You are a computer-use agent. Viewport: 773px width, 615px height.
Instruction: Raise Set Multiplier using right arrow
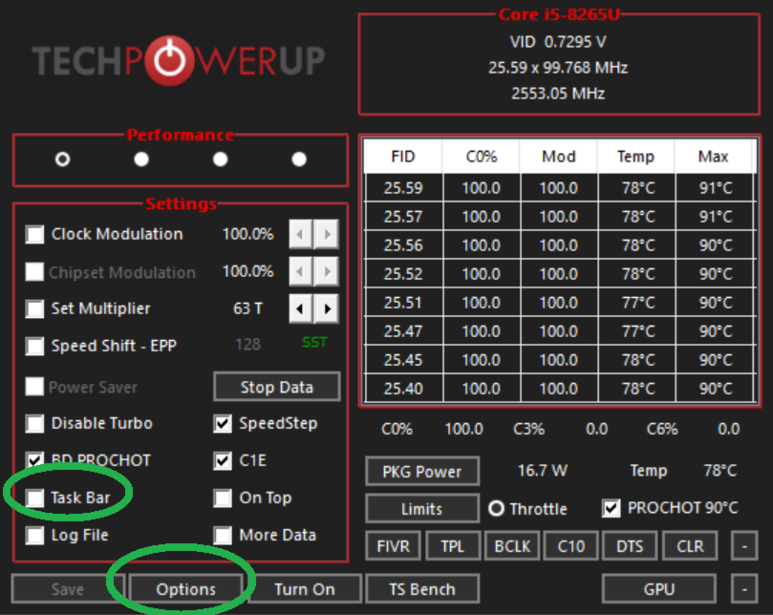tap(327, 308)
